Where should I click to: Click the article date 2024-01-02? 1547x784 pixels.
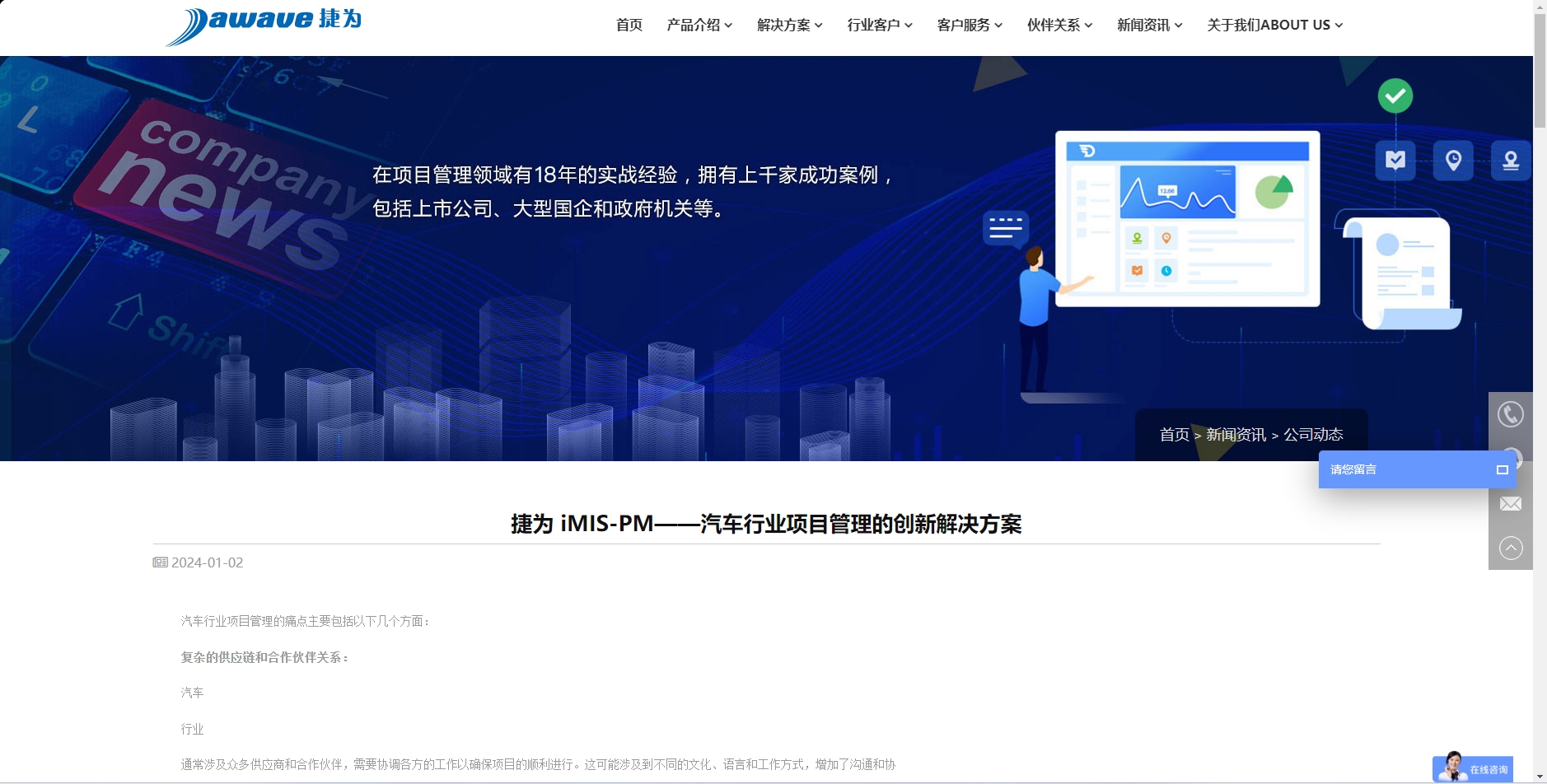(x=207, y=562)
